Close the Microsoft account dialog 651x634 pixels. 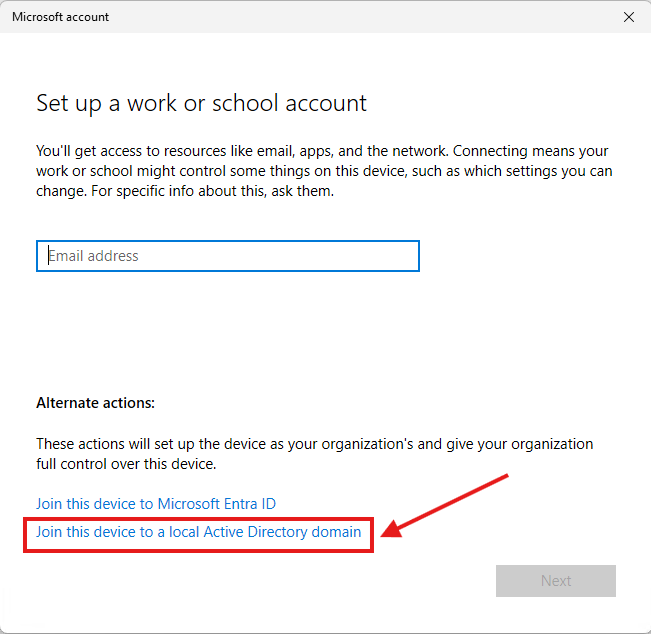[629, 17]
